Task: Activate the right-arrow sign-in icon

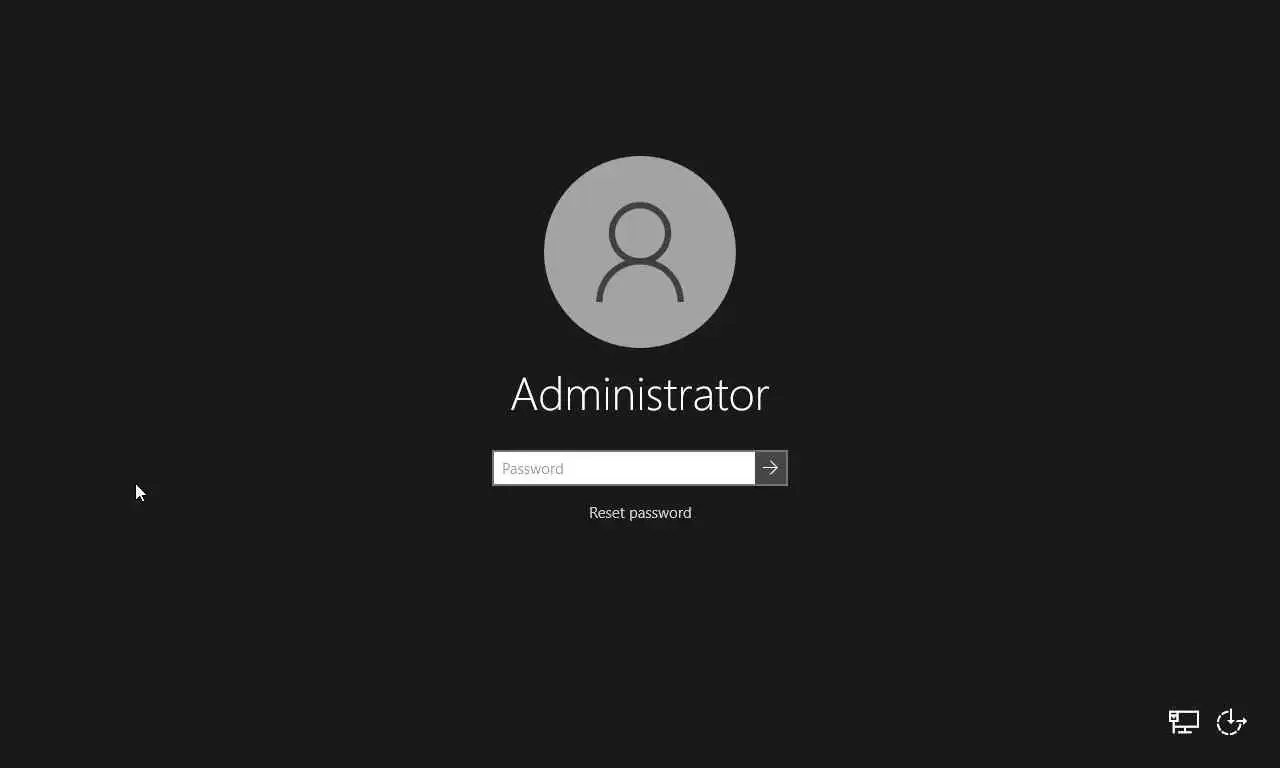Action: tap(770, 468)
